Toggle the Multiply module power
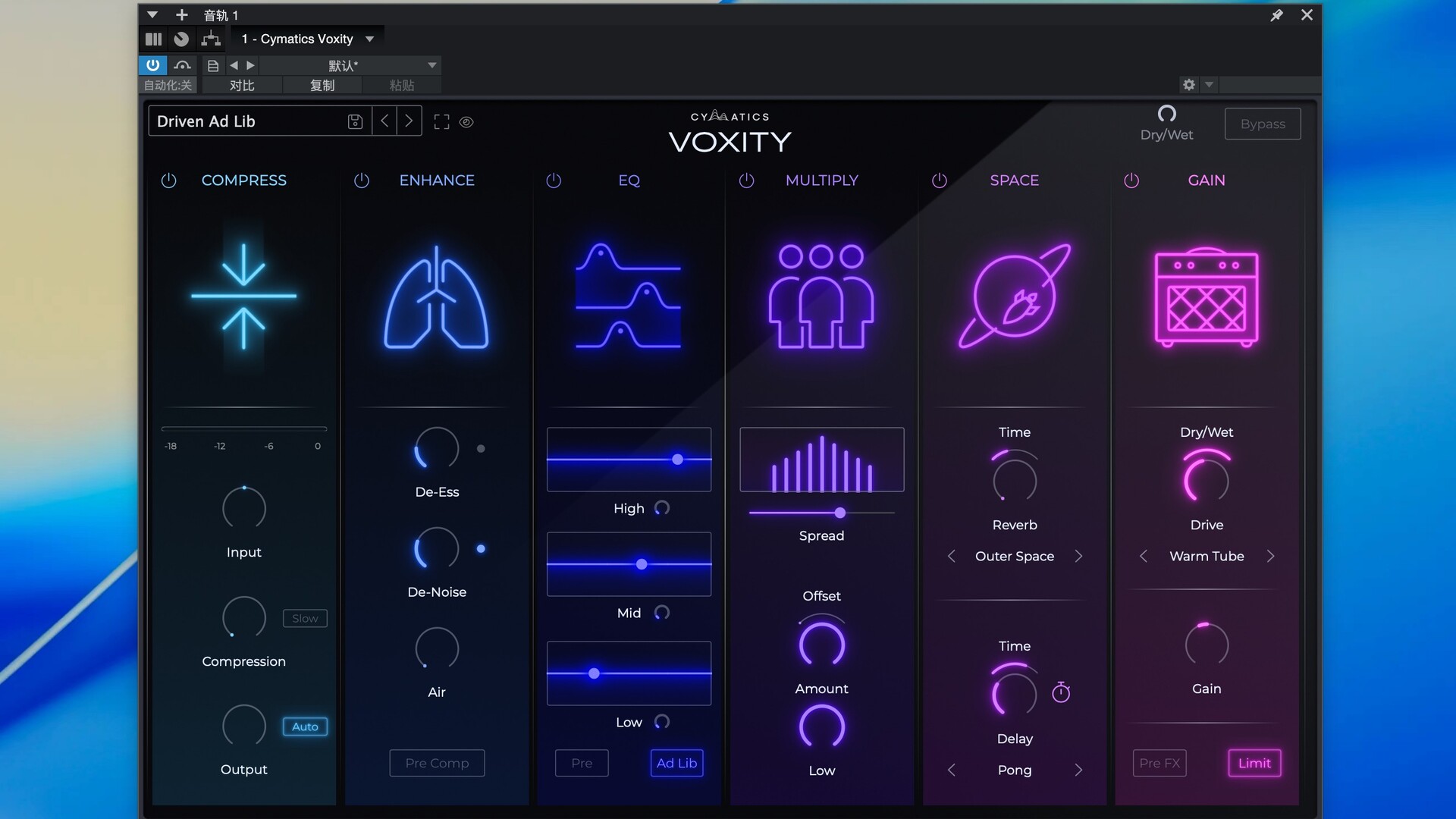The width and height of the screenshot is (1456, 819). pos(746,180)
